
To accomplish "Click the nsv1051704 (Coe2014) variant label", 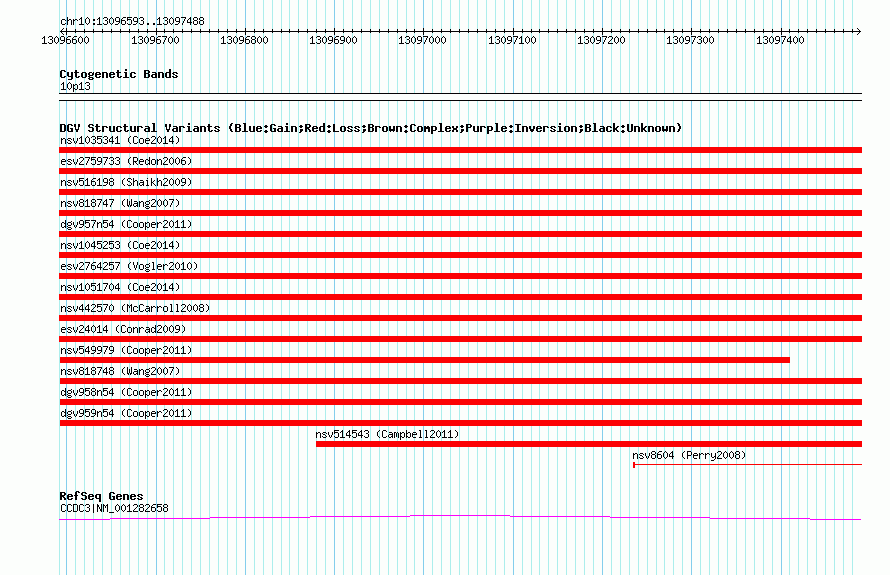I will pos(120,287).
